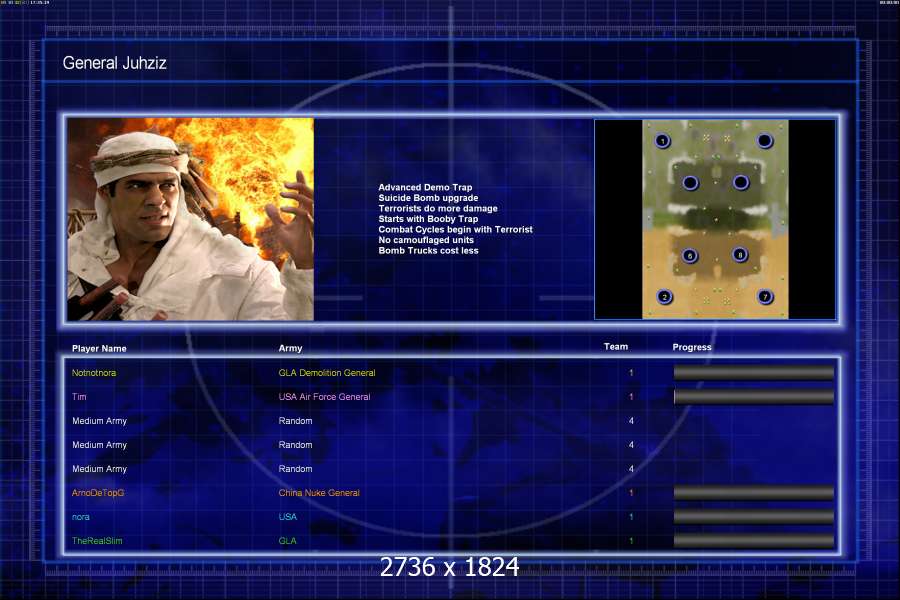Select player name 'Tim'
The image size is (900, 600).
click(x=79, y=397)
